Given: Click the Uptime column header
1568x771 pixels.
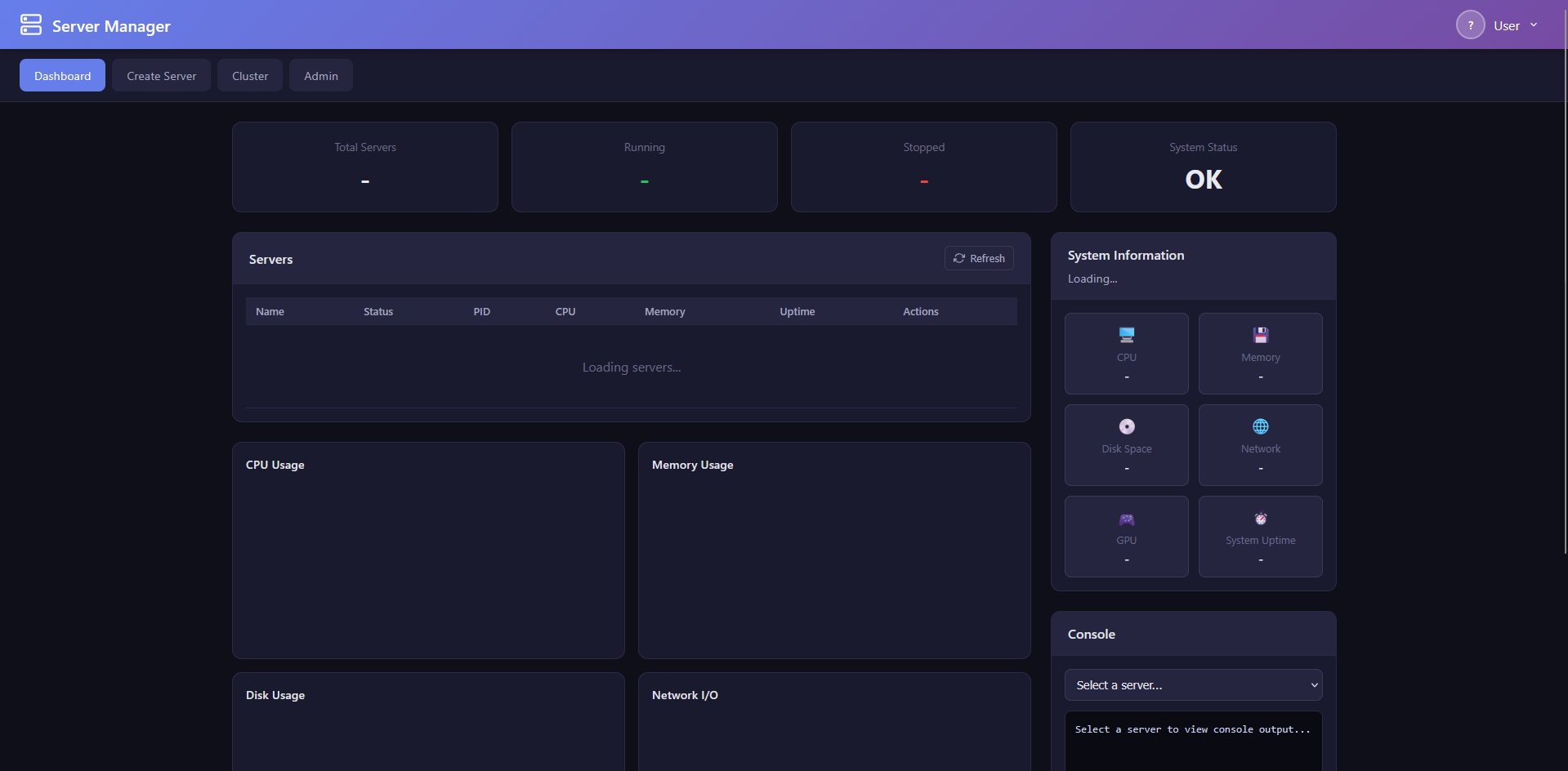Looking at the screenshot, I should click(x=797, y=312).
